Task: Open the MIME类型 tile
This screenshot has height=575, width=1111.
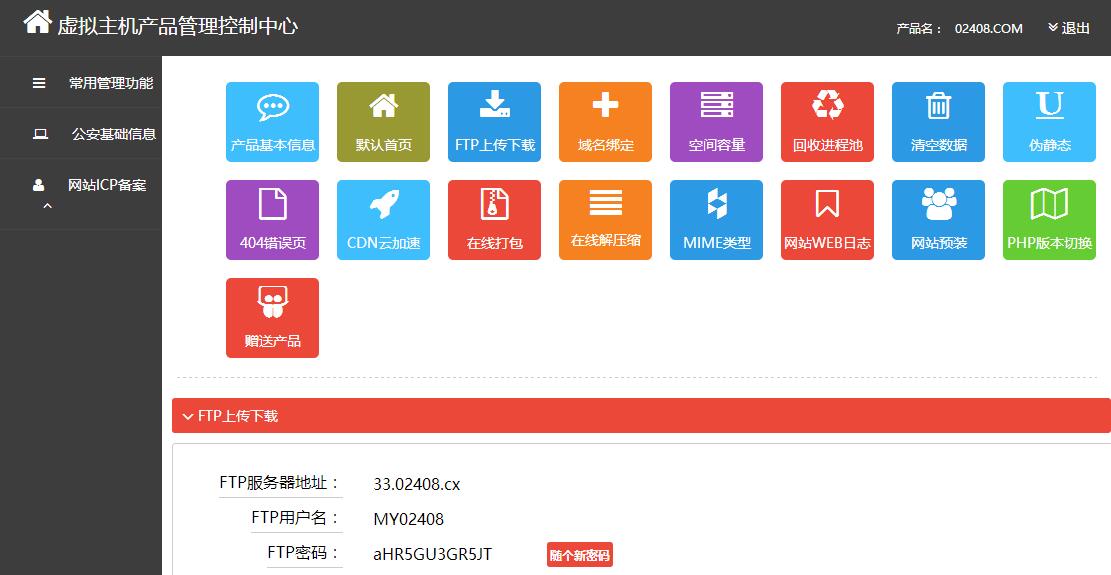Action: coord(716,220)
